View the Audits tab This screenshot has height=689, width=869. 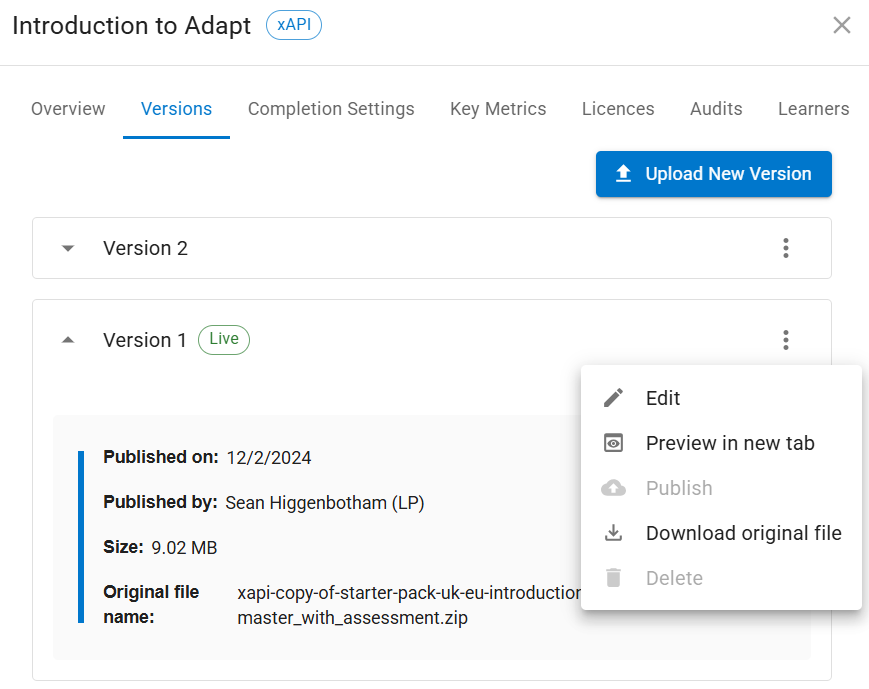pyautogui.click(x=716, y=109)
